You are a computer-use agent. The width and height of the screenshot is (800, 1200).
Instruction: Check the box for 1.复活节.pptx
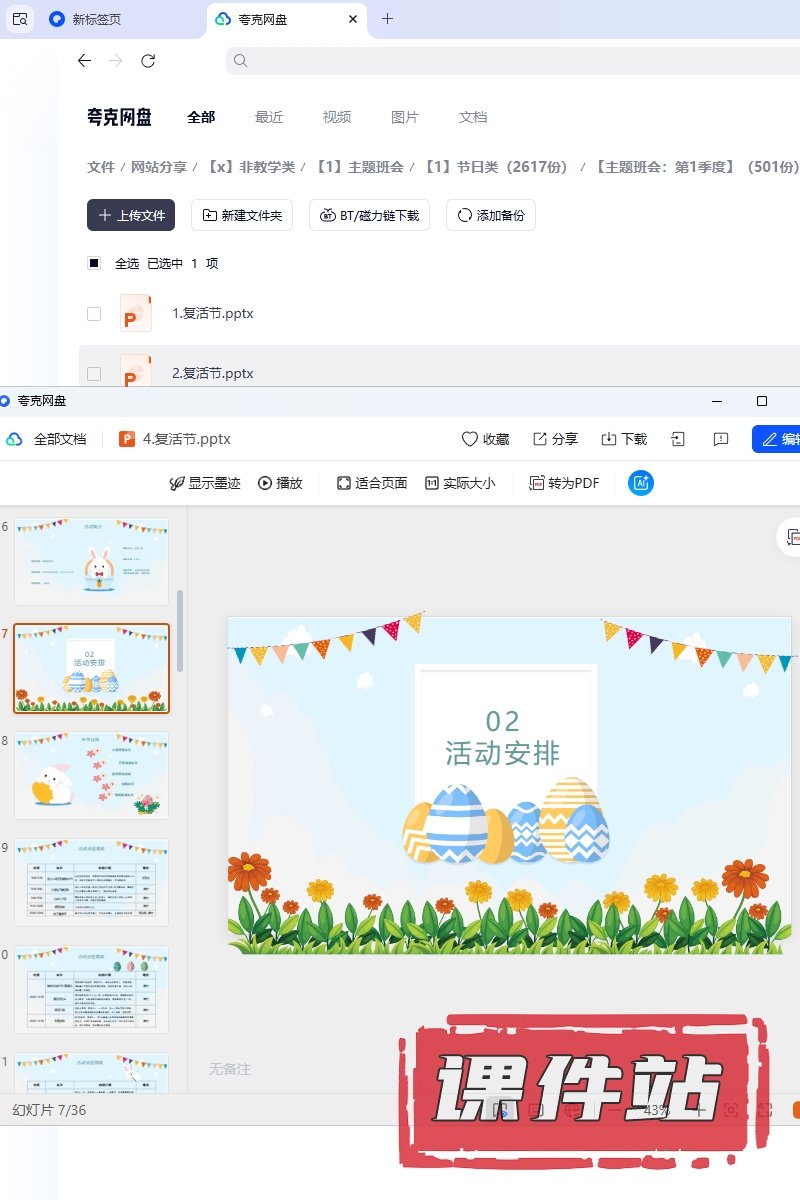pos(94,313)
